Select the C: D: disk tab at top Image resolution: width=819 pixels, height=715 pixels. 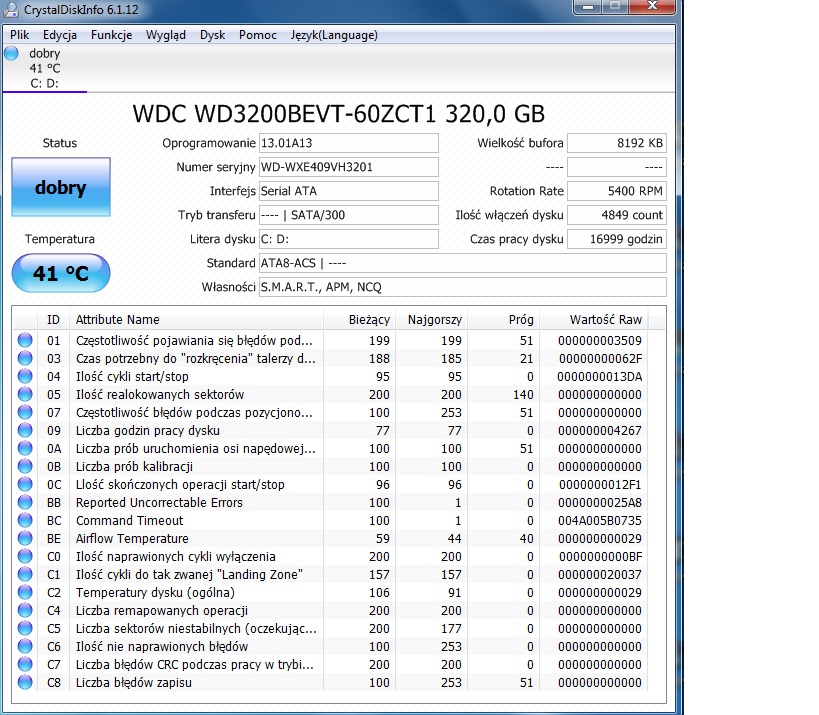44,69
